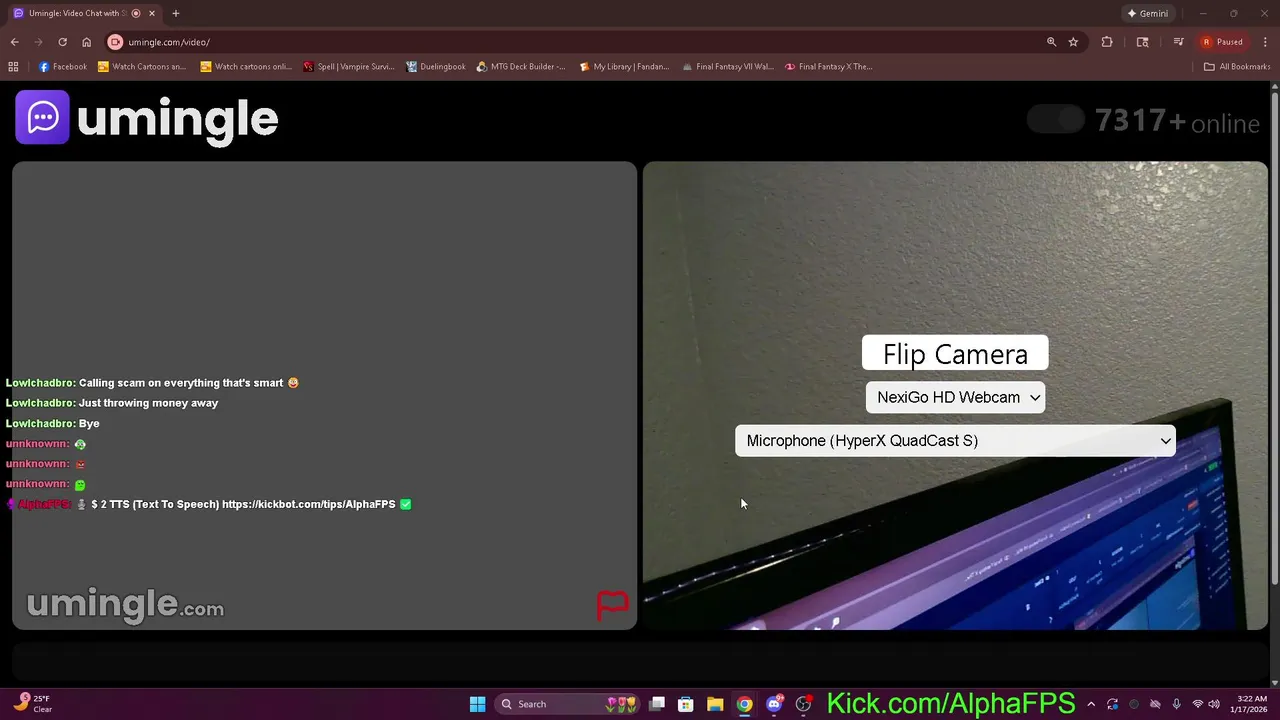Click the umingle.com/video/ address bar
Viewport: 1280px width, 720px height.
point(580,42)
